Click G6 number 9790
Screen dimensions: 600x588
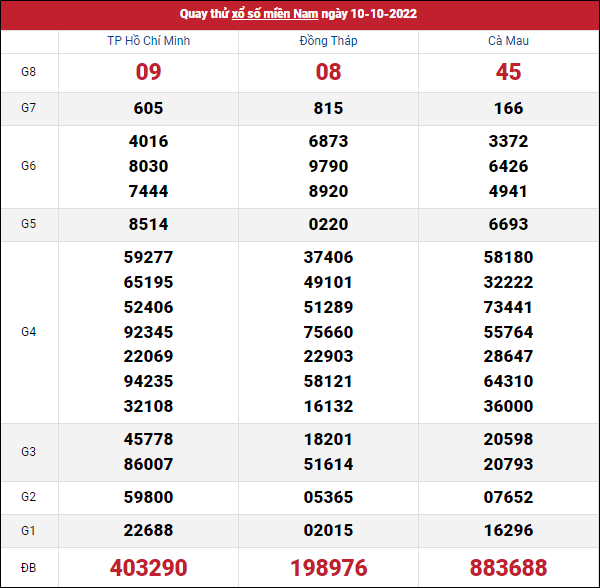click(x=328, y=166)
